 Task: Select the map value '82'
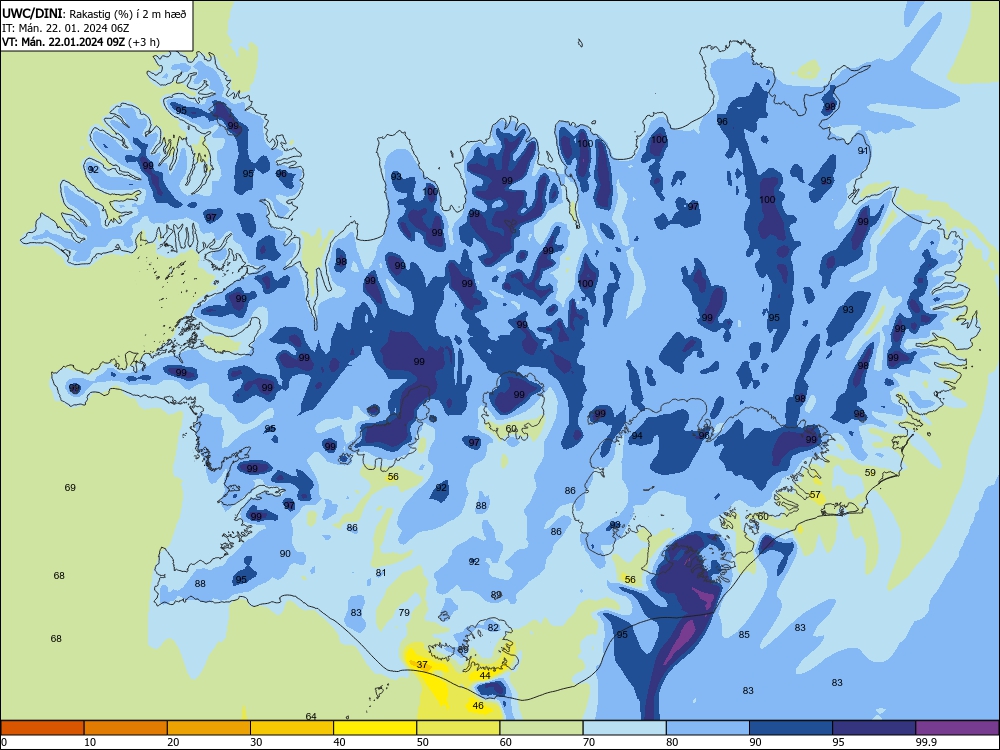(492, 628)
